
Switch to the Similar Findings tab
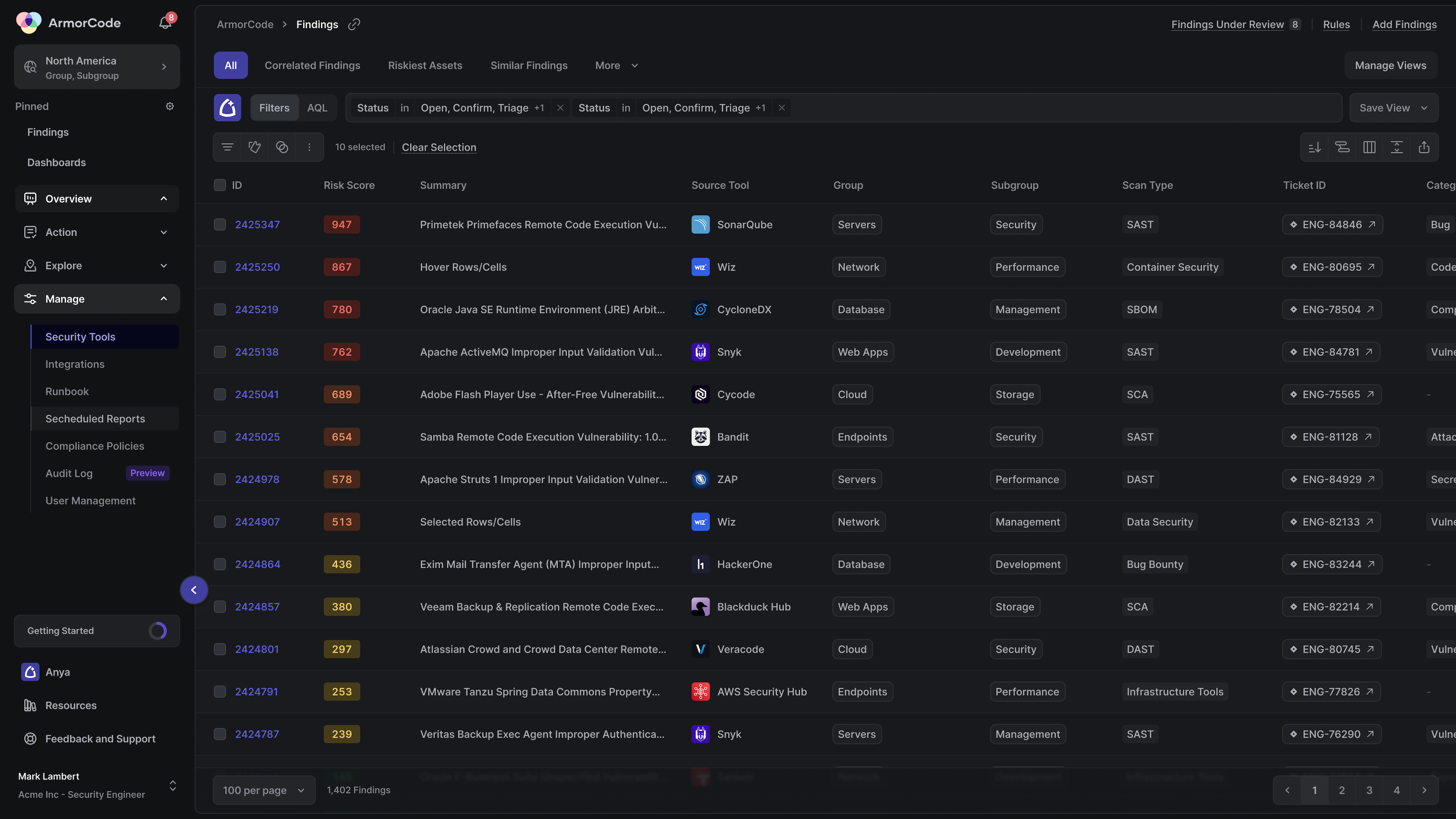(528, 66)
